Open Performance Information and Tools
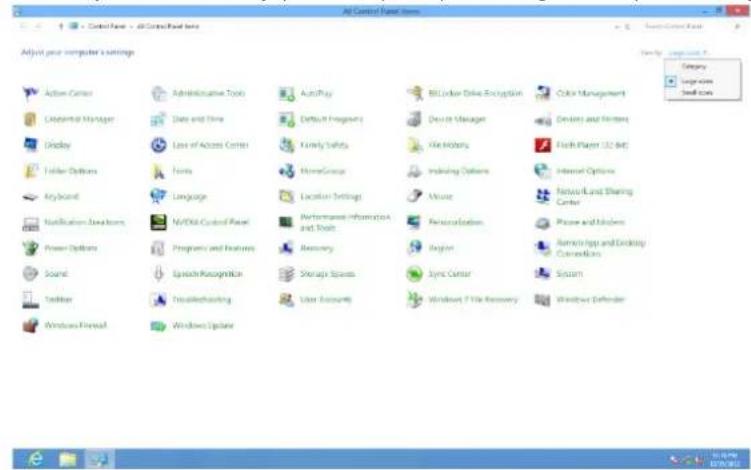Image resolution: width=751 pixels, height=470 pixels. click(335, 222)
